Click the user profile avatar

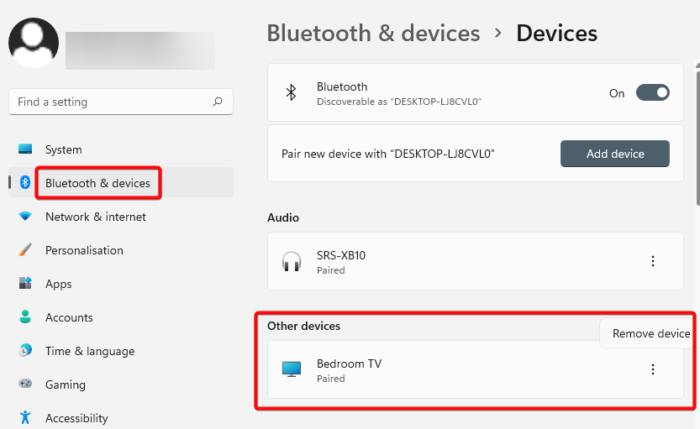click(x=33, y=42)
